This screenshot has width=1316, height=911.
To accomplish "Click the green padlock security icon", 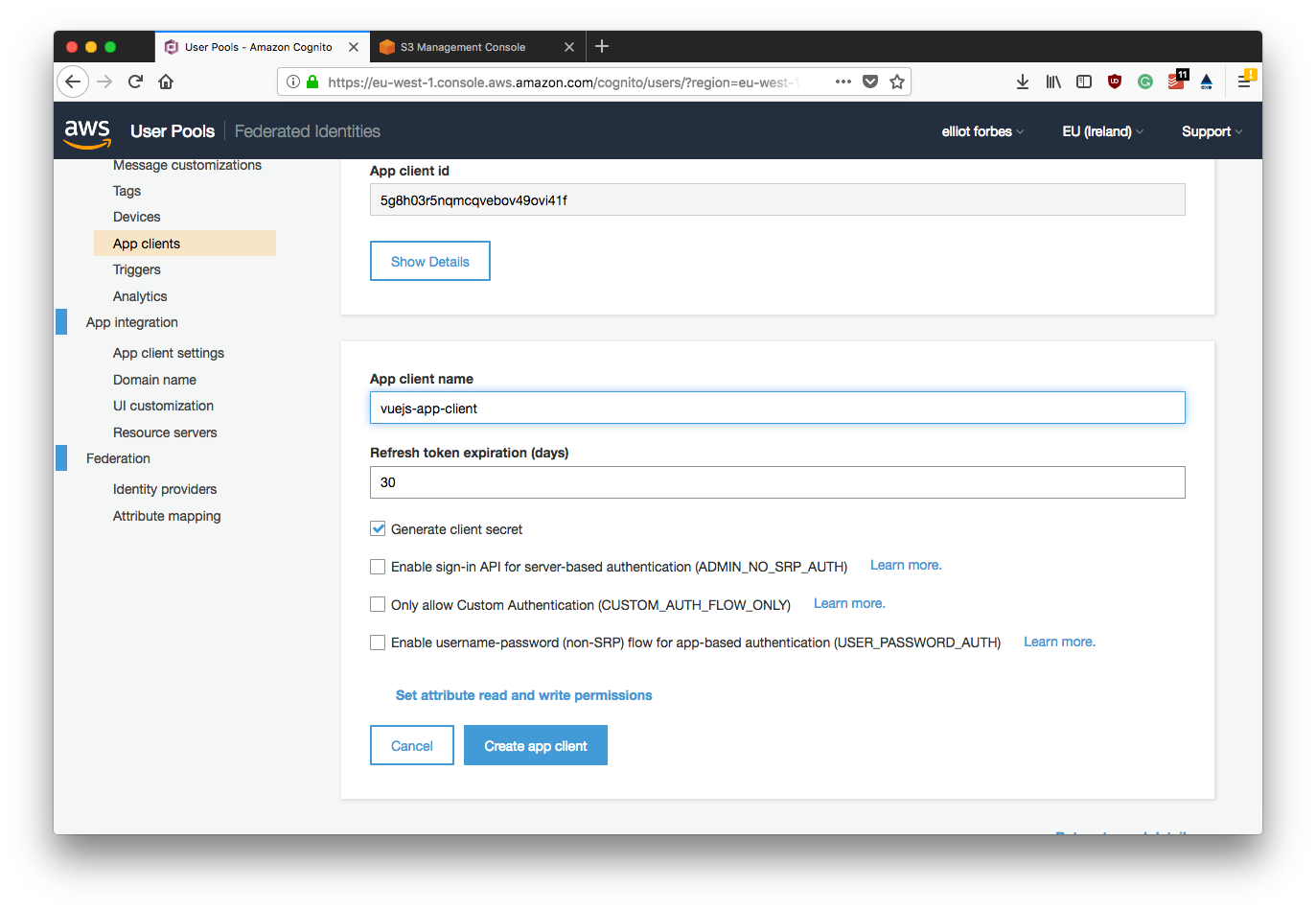I will 312,82.
